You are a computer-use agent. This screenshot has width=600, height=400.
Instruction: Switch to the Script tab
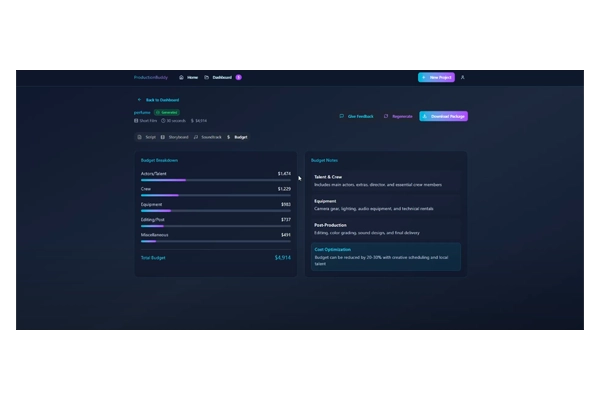click(x=146, y=136)
